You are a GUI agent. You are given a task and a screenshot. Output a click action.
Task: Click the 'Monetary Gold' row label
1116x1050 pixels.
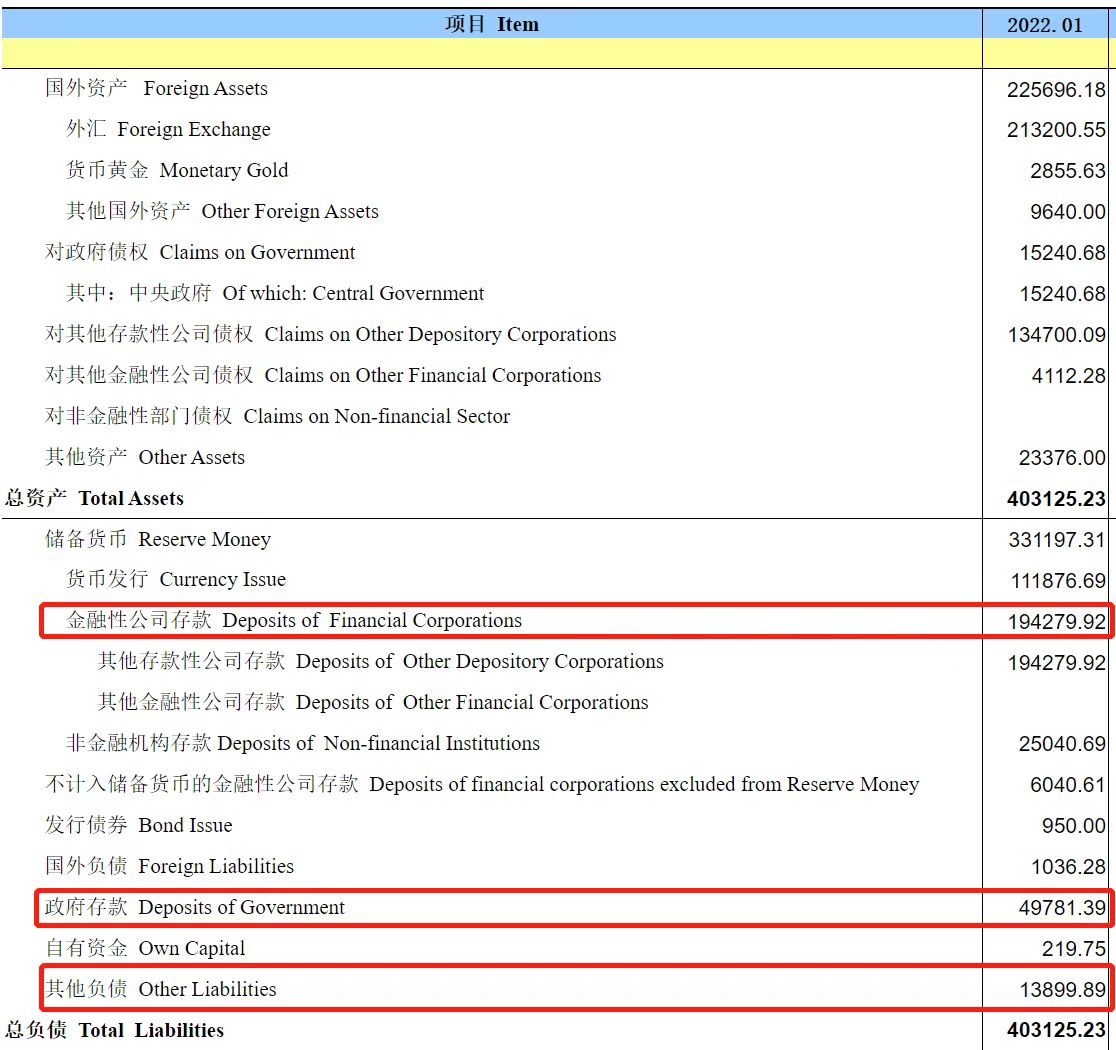point(177,170)
